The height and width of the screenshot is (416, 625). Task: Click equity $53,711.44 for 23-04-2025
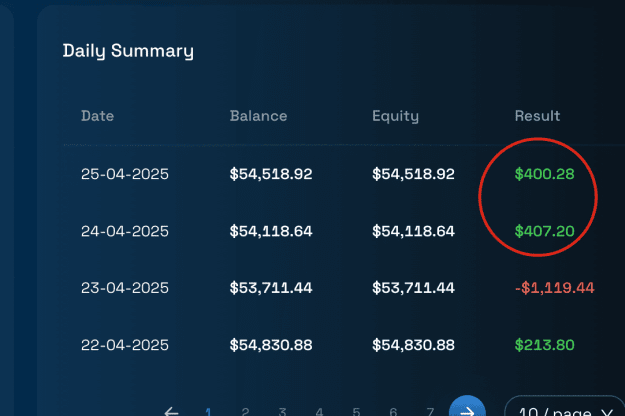pos(413,288)
